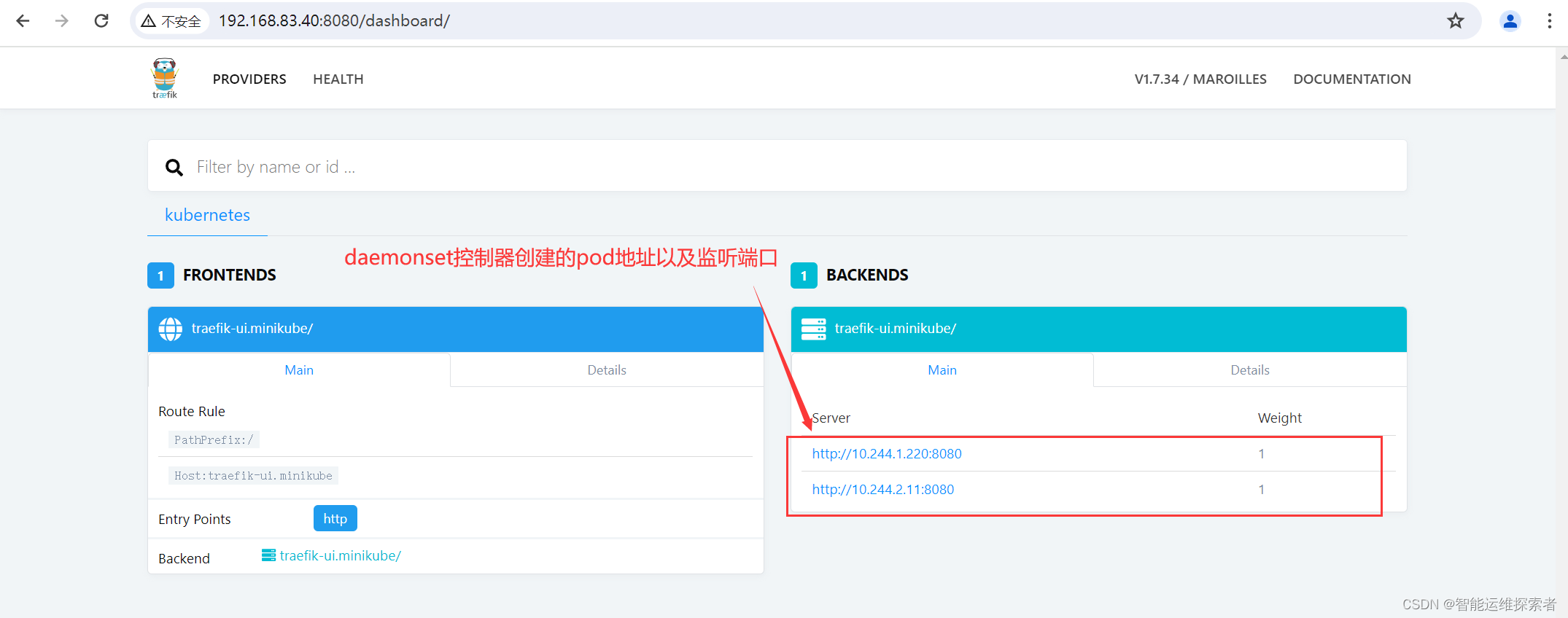
Task: Click the PathPrefix:/ route rule
Action: point(214,440)
